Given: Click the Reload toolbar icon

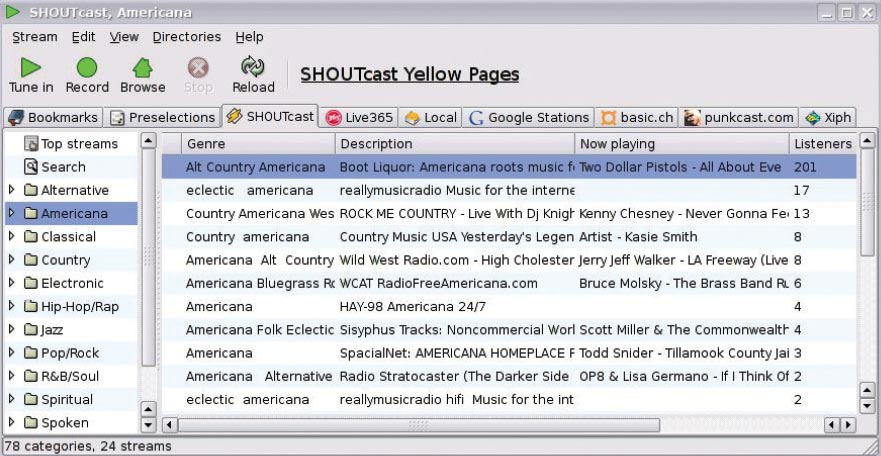Looking at the screenshot, I should [x=252, y=68].
